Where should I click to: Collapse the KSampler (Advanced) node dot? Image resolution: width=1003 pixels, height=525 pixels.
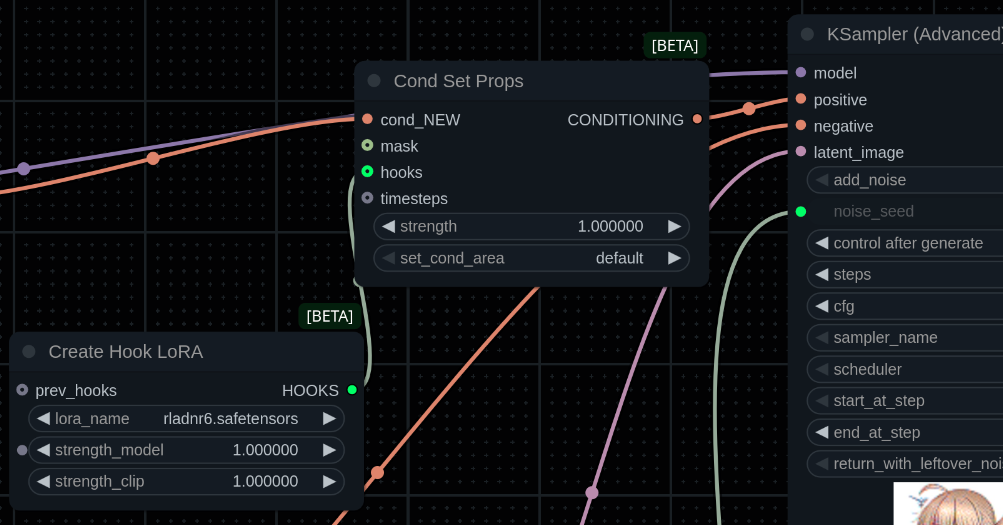[807, 34]
